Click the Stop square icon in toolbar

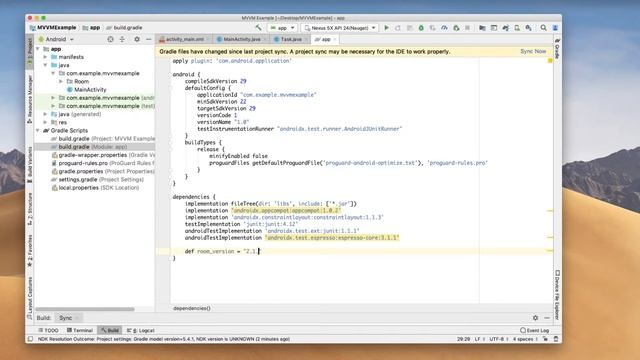[468, 28]
